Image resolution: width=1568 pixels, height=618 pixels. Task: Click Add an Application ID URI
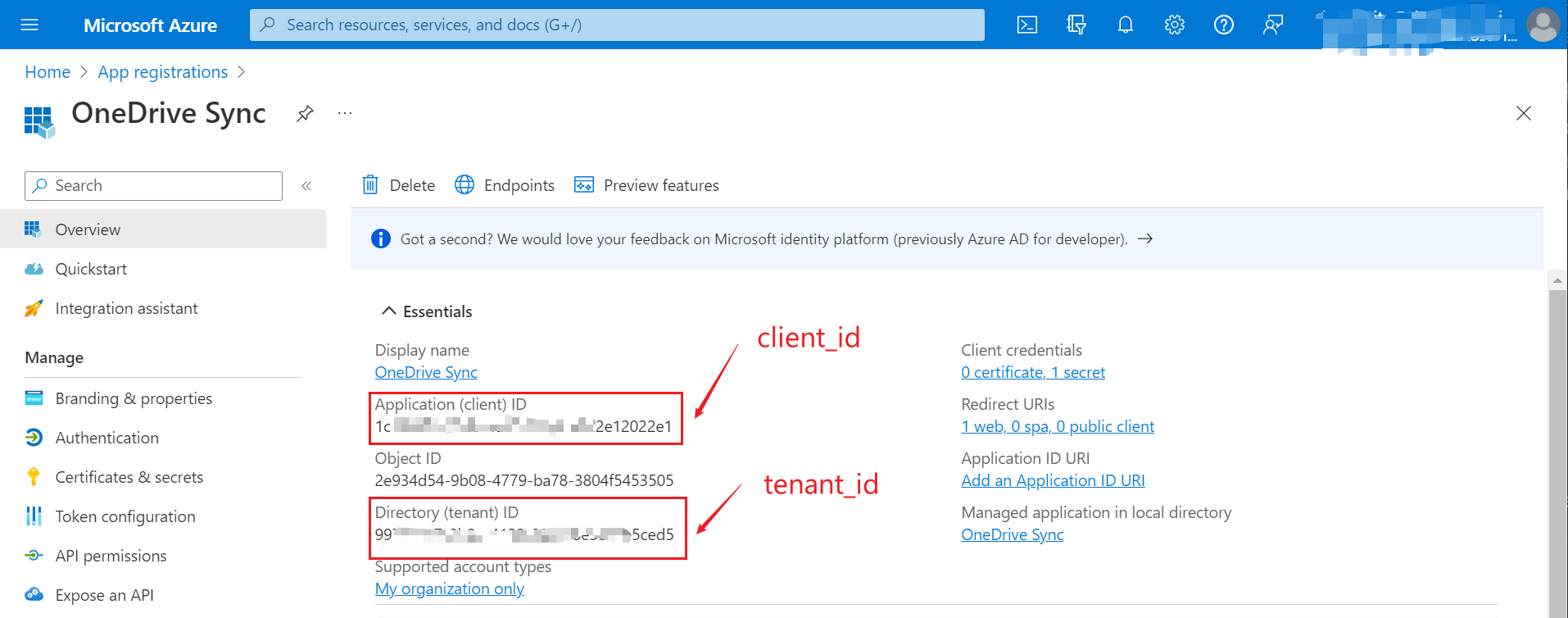click(1053, 480)
